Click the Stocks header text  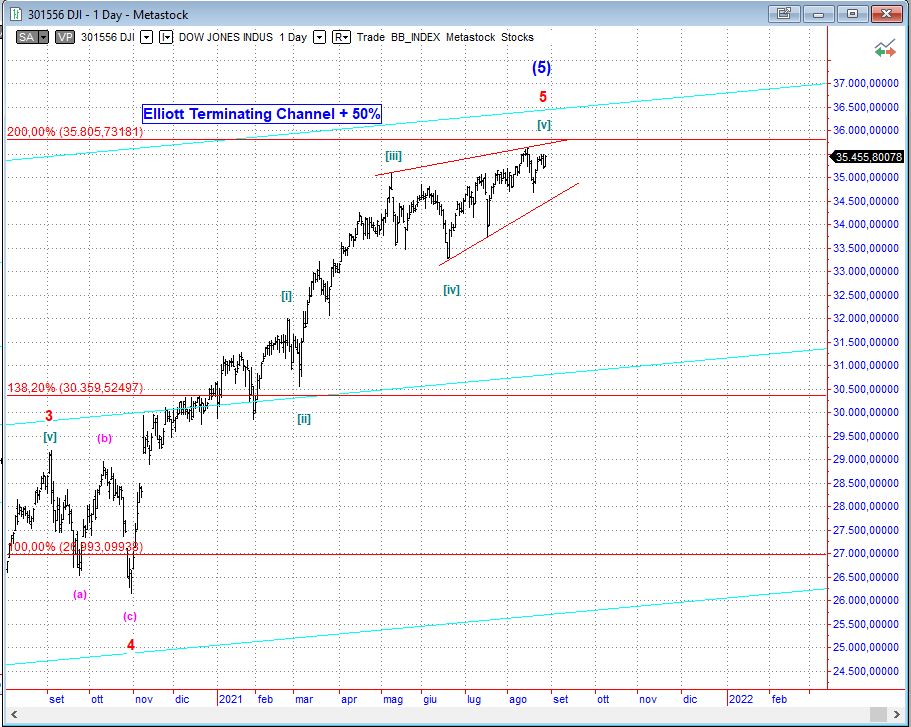(517, 37)
